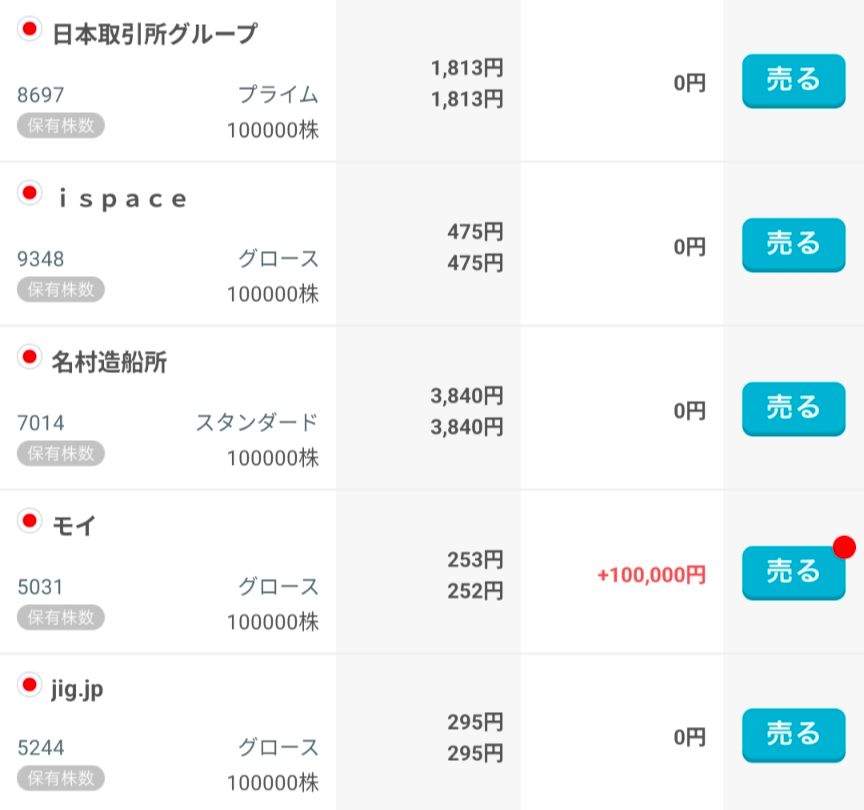Tap 売る button in モイ row
The image size is (864, 810).
point(793,572)
